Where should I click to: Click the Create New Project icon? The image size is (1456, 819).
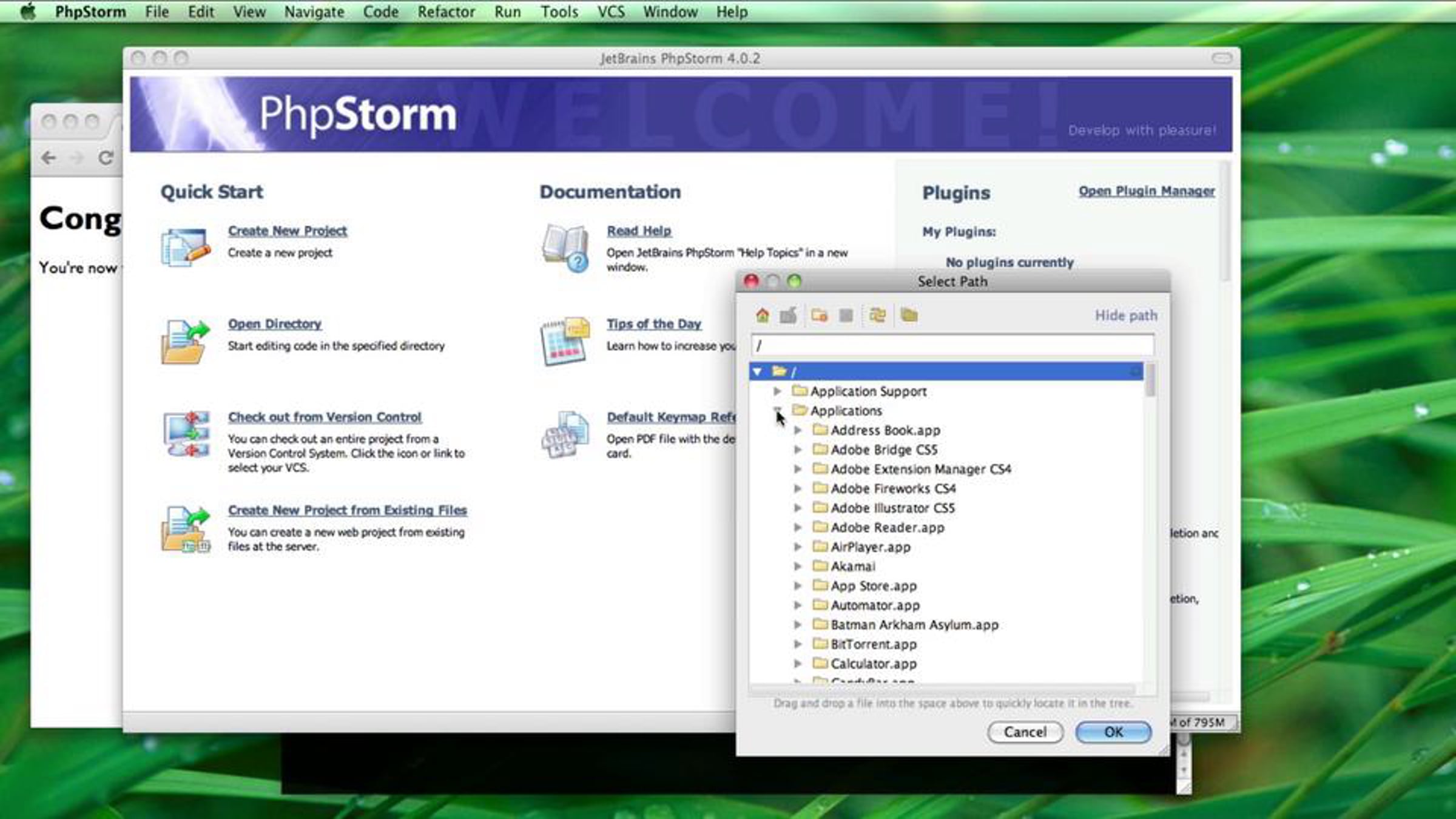[186, 247]
